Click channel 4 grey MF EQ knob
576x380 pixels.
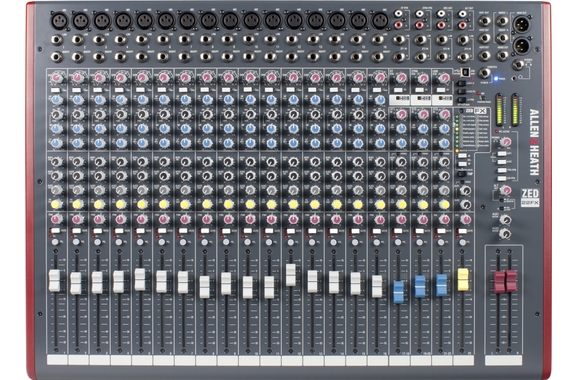121,114
